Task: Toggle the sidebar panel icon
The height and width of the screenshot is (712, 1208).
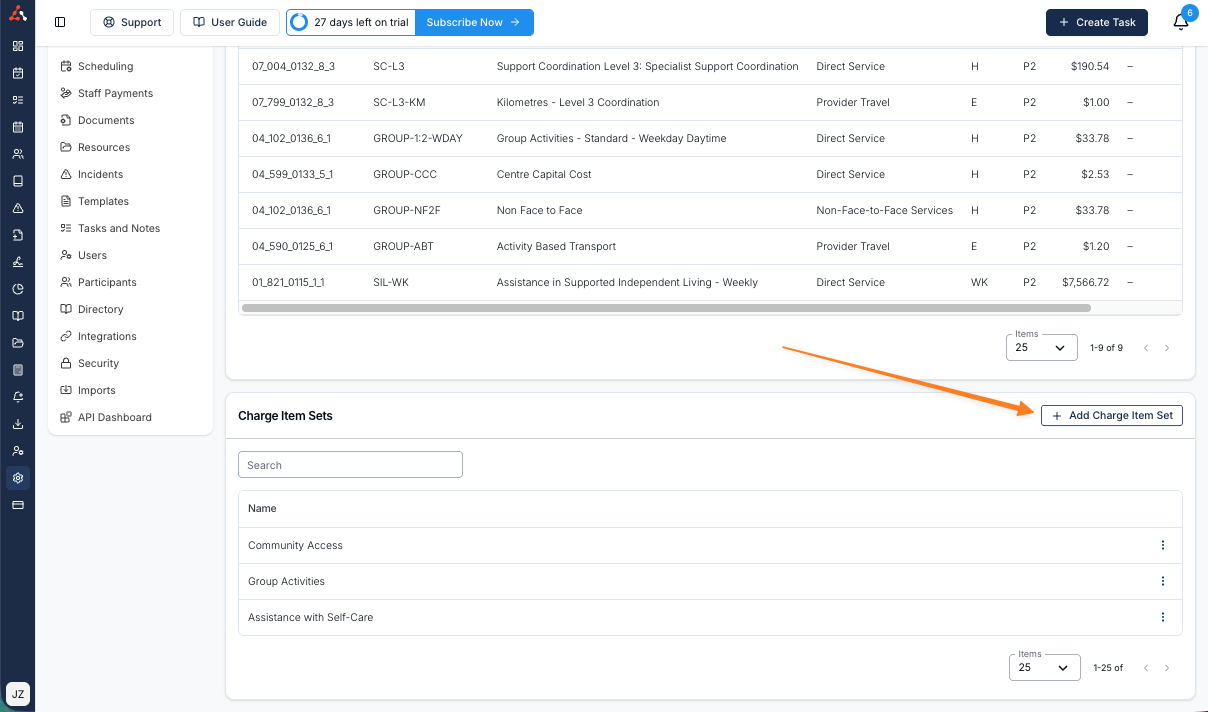Action: [x=60, y=22]
